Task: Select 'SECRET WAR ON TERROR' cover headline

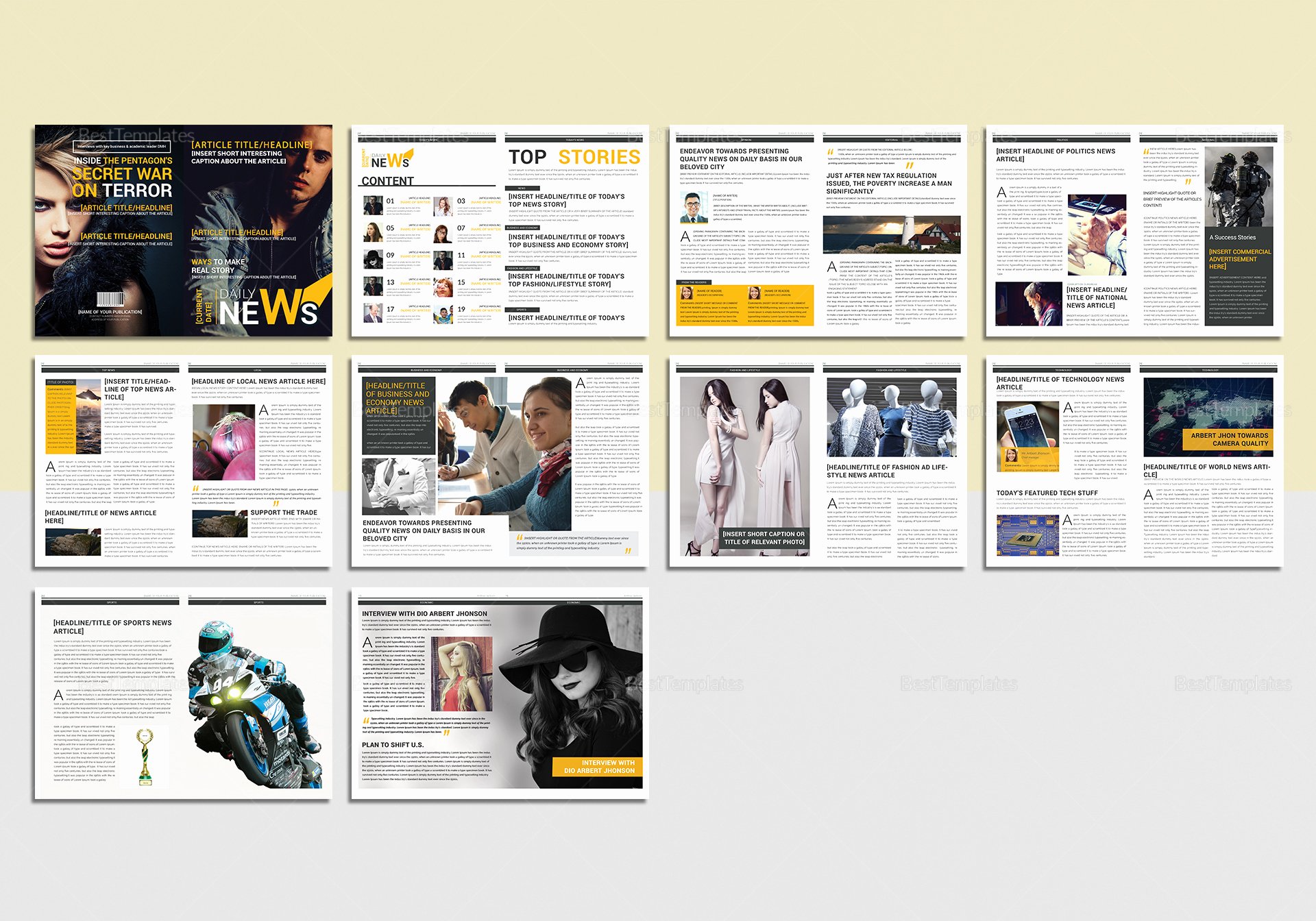Action: tap(122, 182)
